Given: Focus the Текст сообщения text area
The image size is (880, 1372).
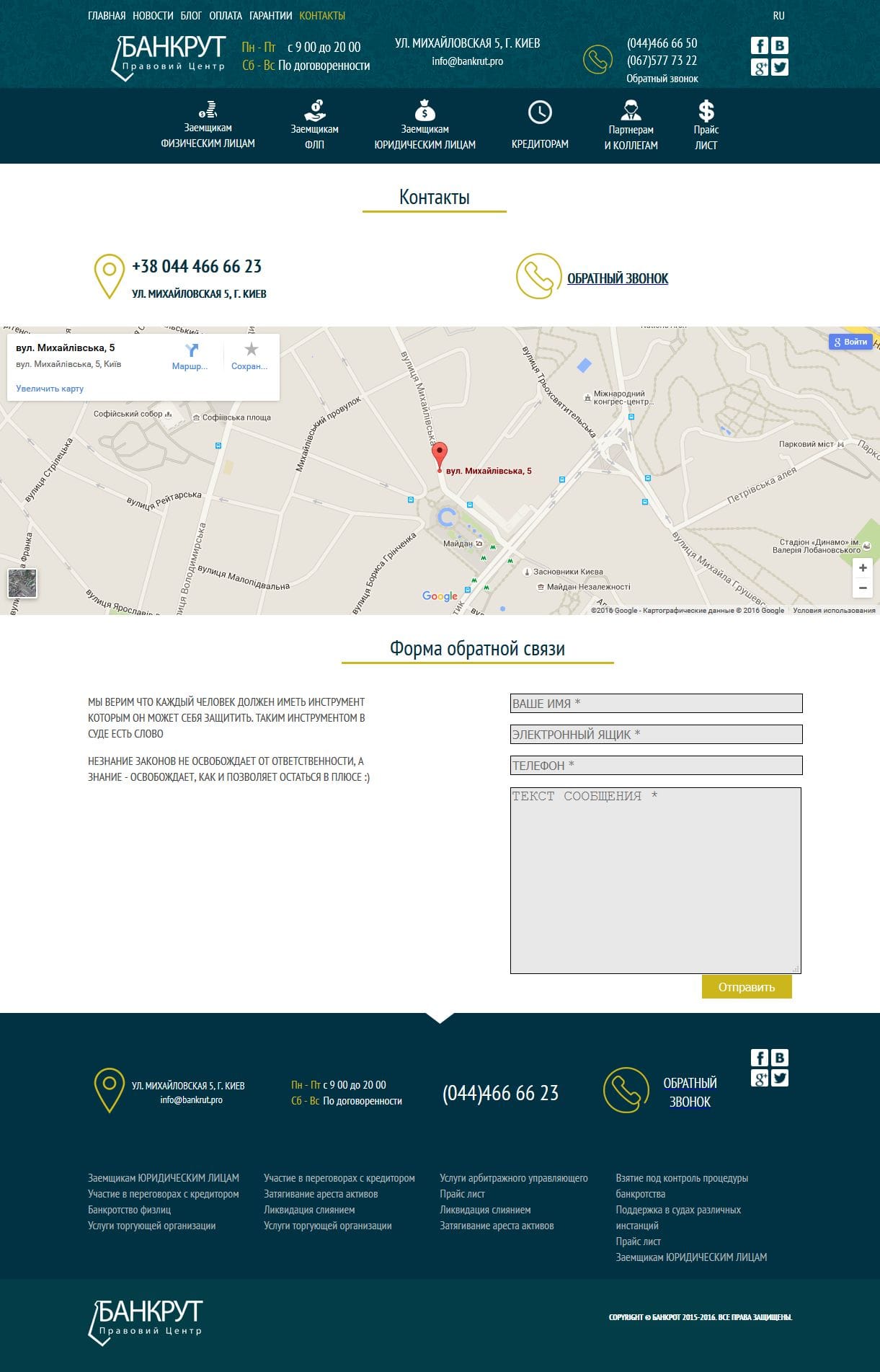Looking at the screenshot, I should point(656,880).
